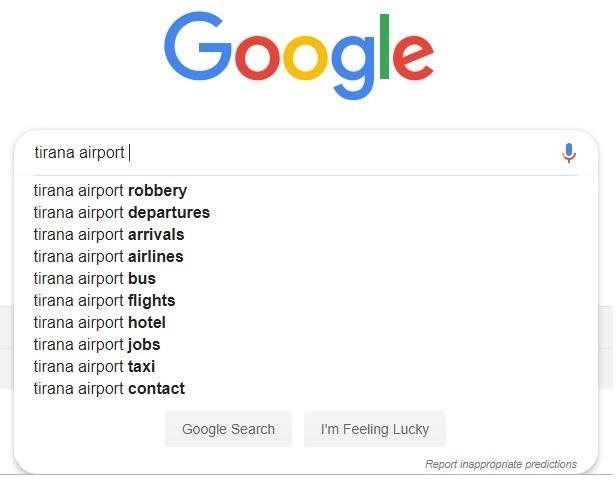Choose the 'tirana airport taxi' suggestion
The height and width of the screenshot is (486, 616).
[x=94, y=366]
